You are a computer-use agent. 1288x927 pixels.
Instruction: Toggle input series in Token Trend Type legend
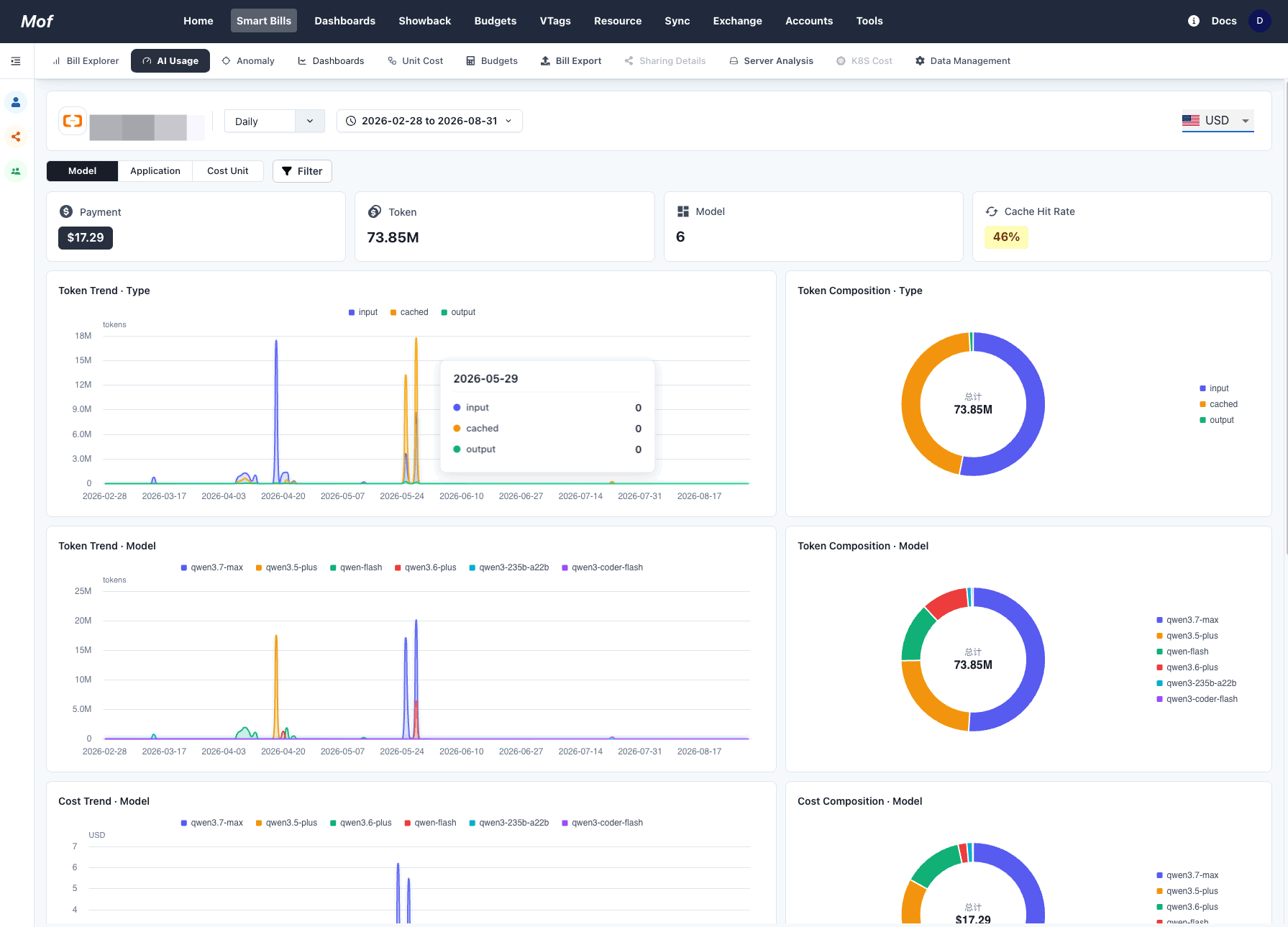[x=363, y=312]
